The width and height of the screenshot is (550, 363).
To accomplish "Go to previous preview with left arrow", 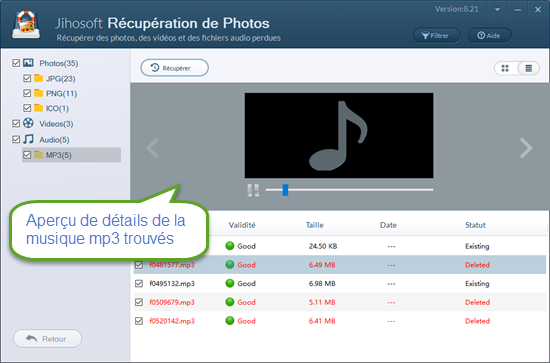I will pos(153,148).
